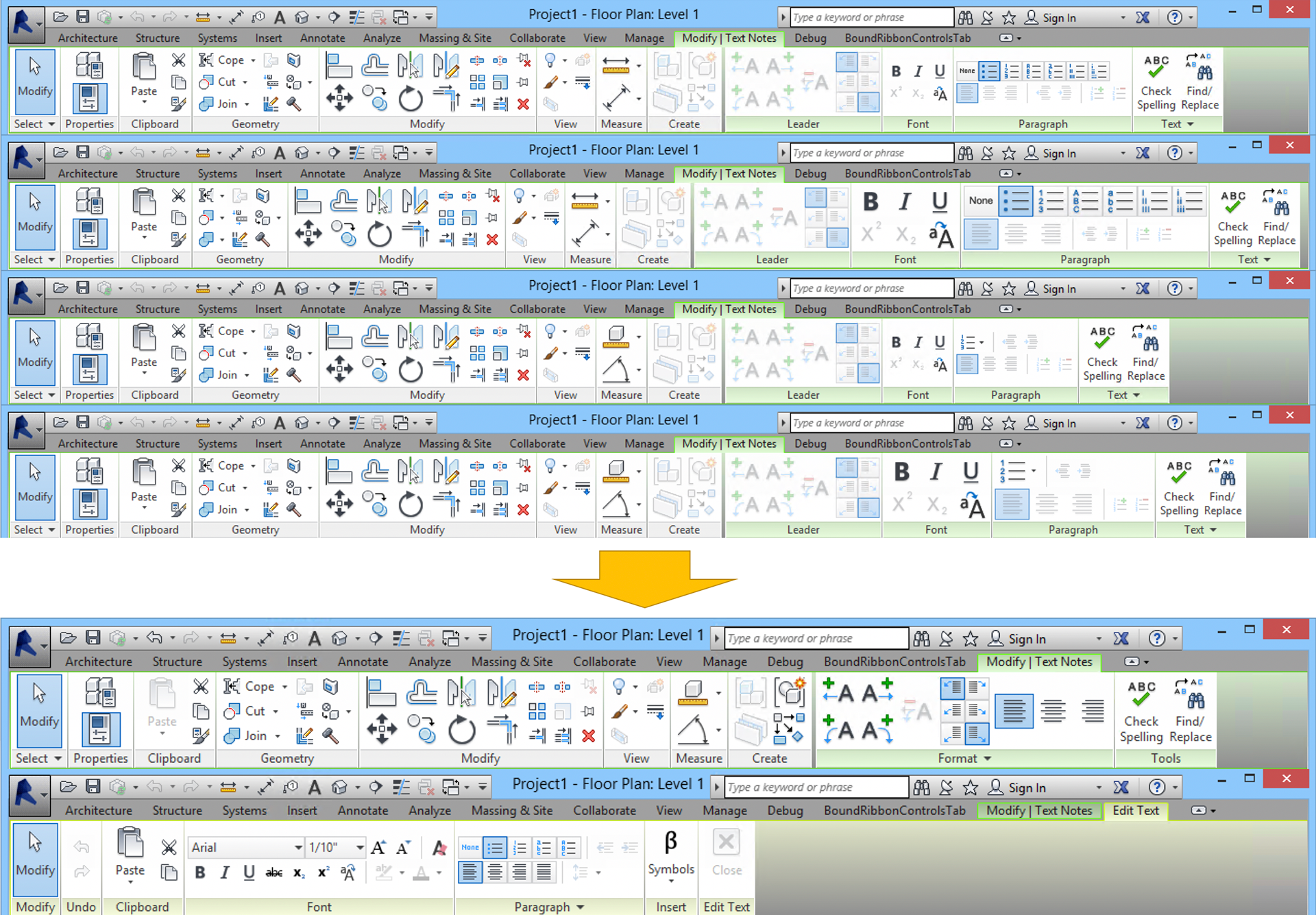Click the redo arrow in the Undo panel
The image size is (1316, 915).
pos(82,873)
